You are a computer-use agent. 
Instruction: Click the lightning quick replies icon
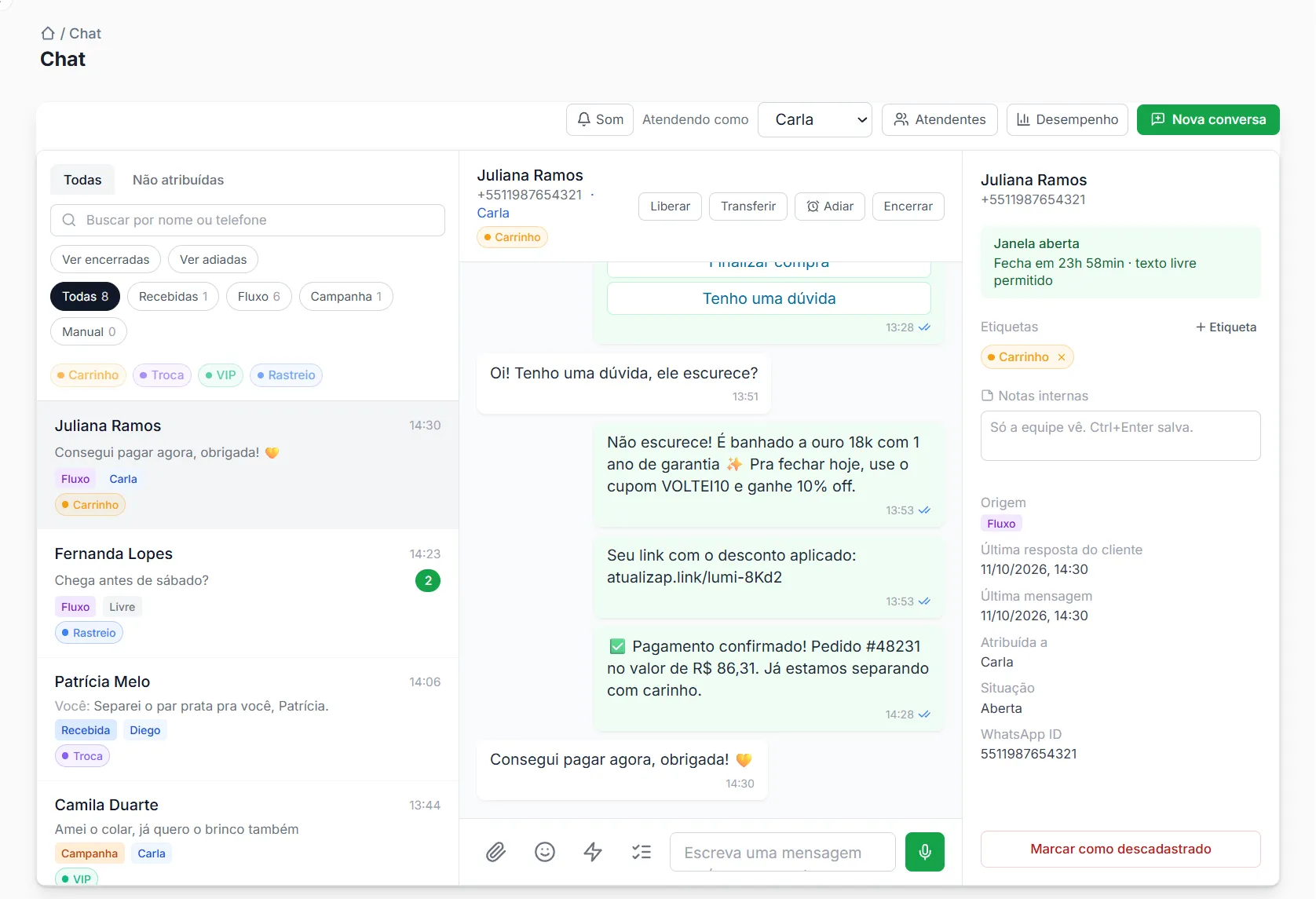point(593,852)
